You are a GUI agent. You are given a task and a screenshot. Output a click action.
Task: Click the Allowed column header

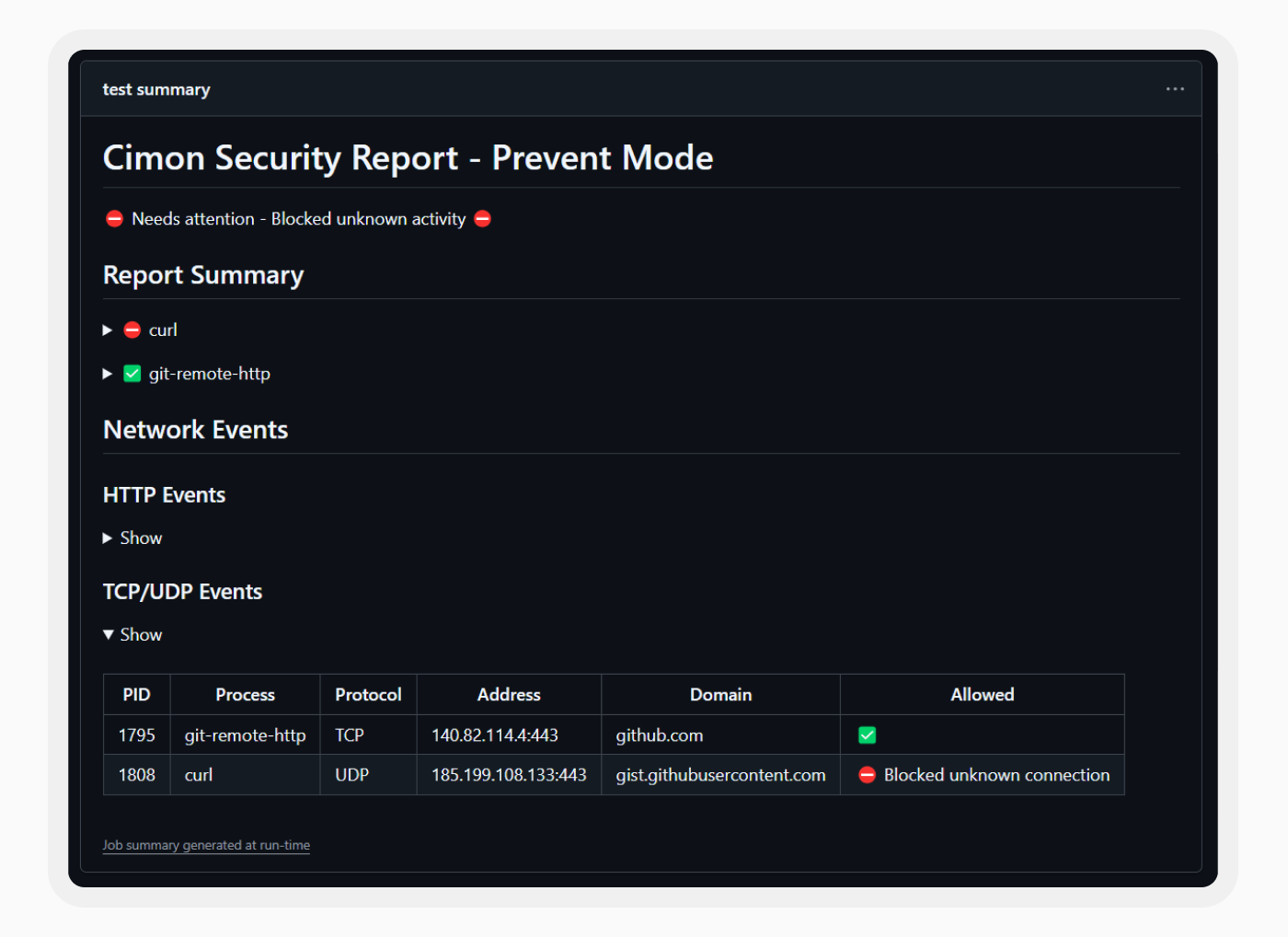pyautogui.click(x=983, y=695)
